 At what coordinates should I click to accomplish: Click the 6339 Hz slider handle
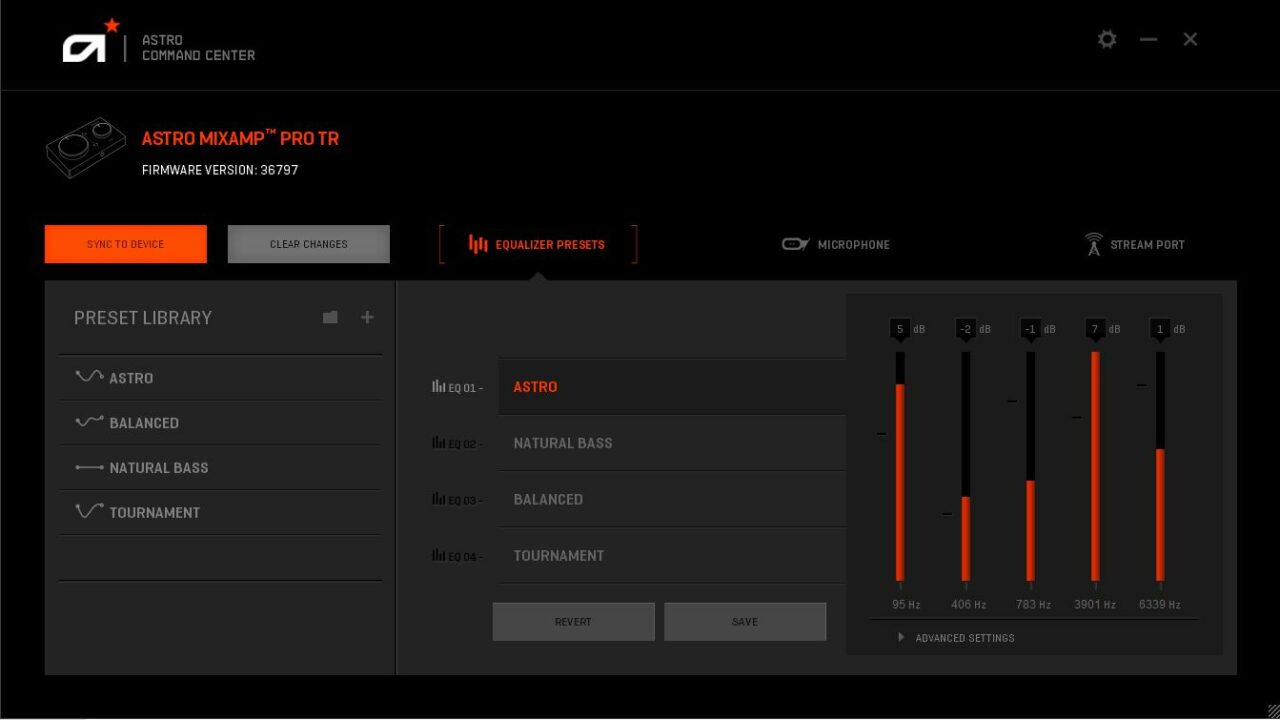[x=1159, y=452]
